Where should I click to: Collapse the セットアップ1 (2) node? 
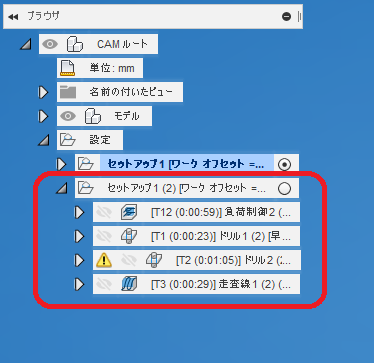[x=62, y=188]
